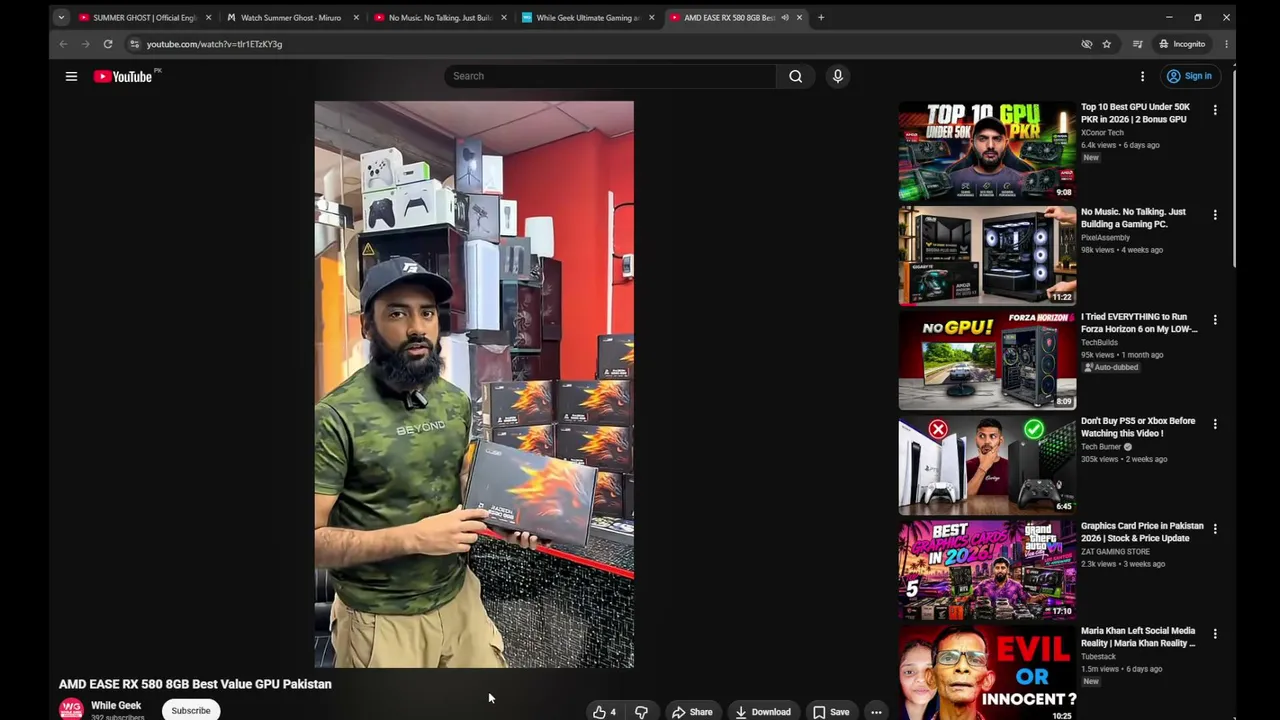
Task: Focus the YouTube search box
Action: click(x=610, y=76)
